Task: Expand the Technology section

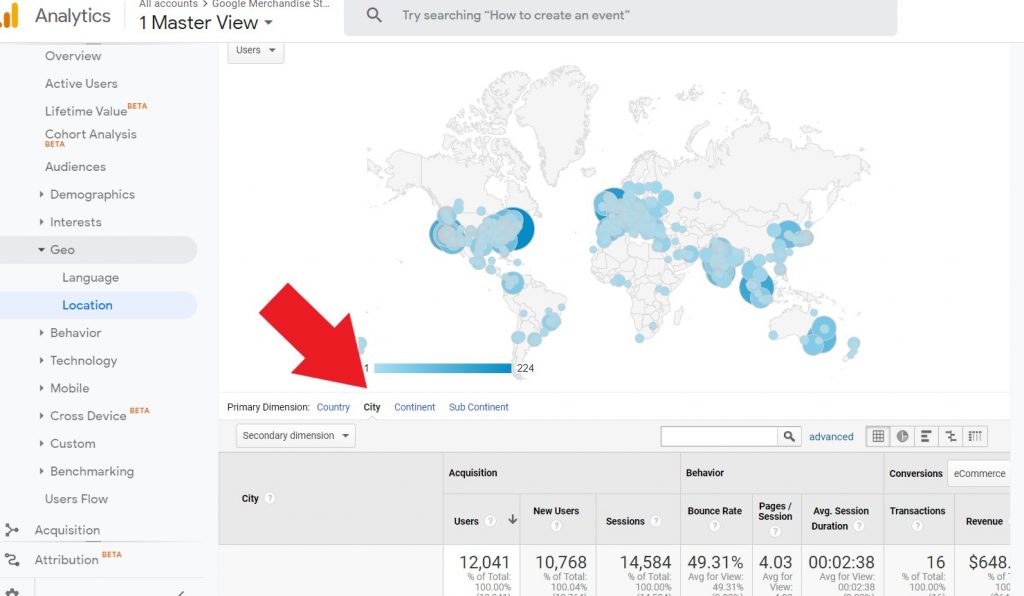Action: [84, 360]
